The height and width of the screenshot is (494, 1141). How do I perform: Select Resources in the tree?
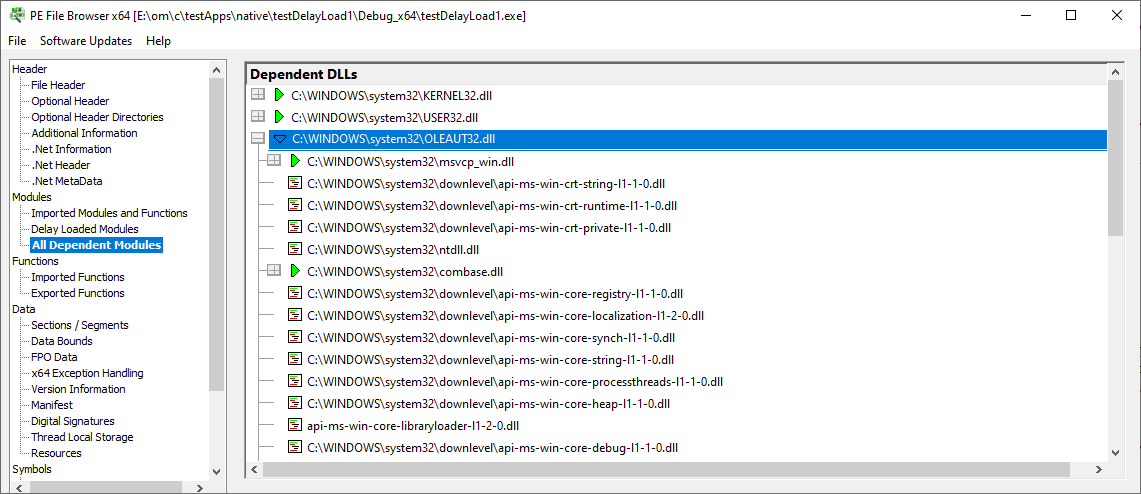pyautogui.click(x=56, y=453)
